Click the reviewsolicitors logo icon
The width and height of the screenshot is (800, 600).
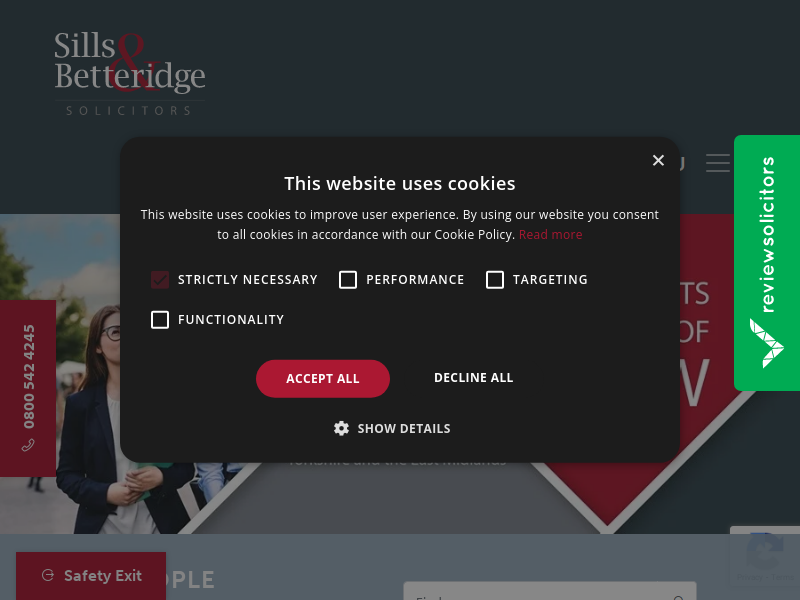(x=766, y=343)
